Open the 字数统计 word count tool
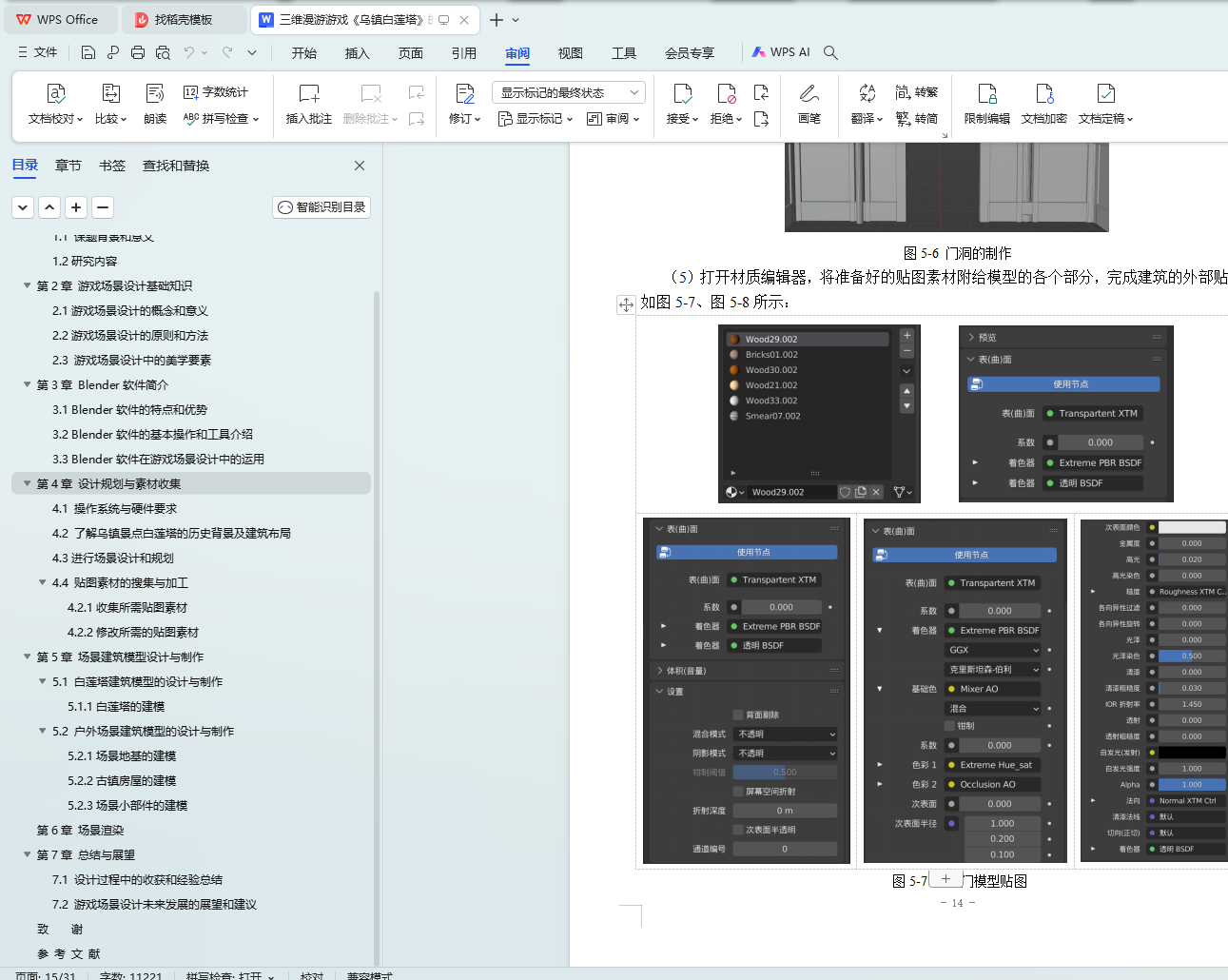This screenshot has width=1228, height=980. click(216, 92)
